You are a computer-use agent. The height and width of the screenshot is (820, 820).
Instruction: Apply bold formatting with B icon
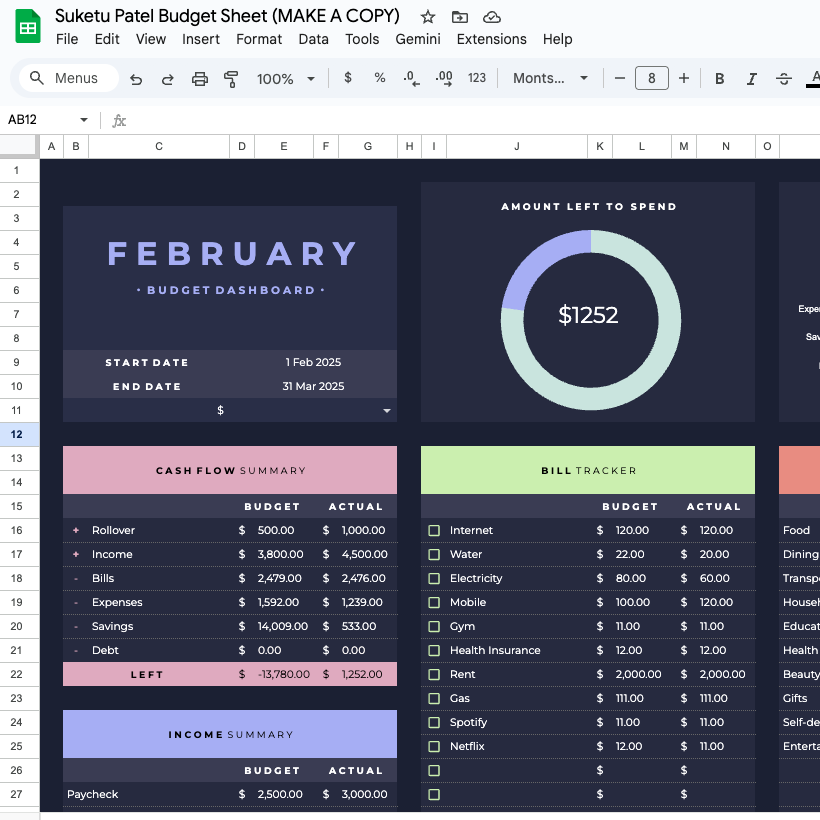[x=719, y=79]
